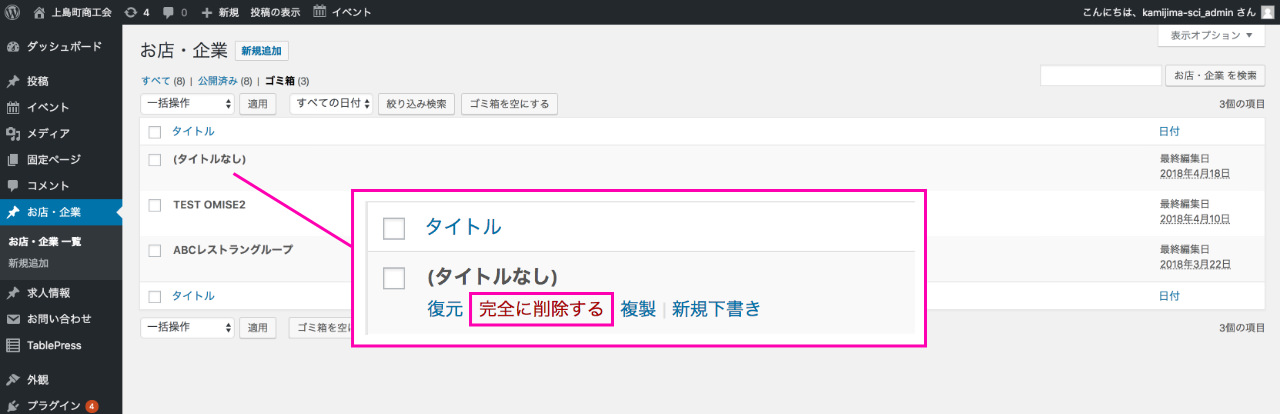Expand the すべての日付 date filter dropdown
The width and height of the screenshot is (1280, 414).
[x=330, y=104]
